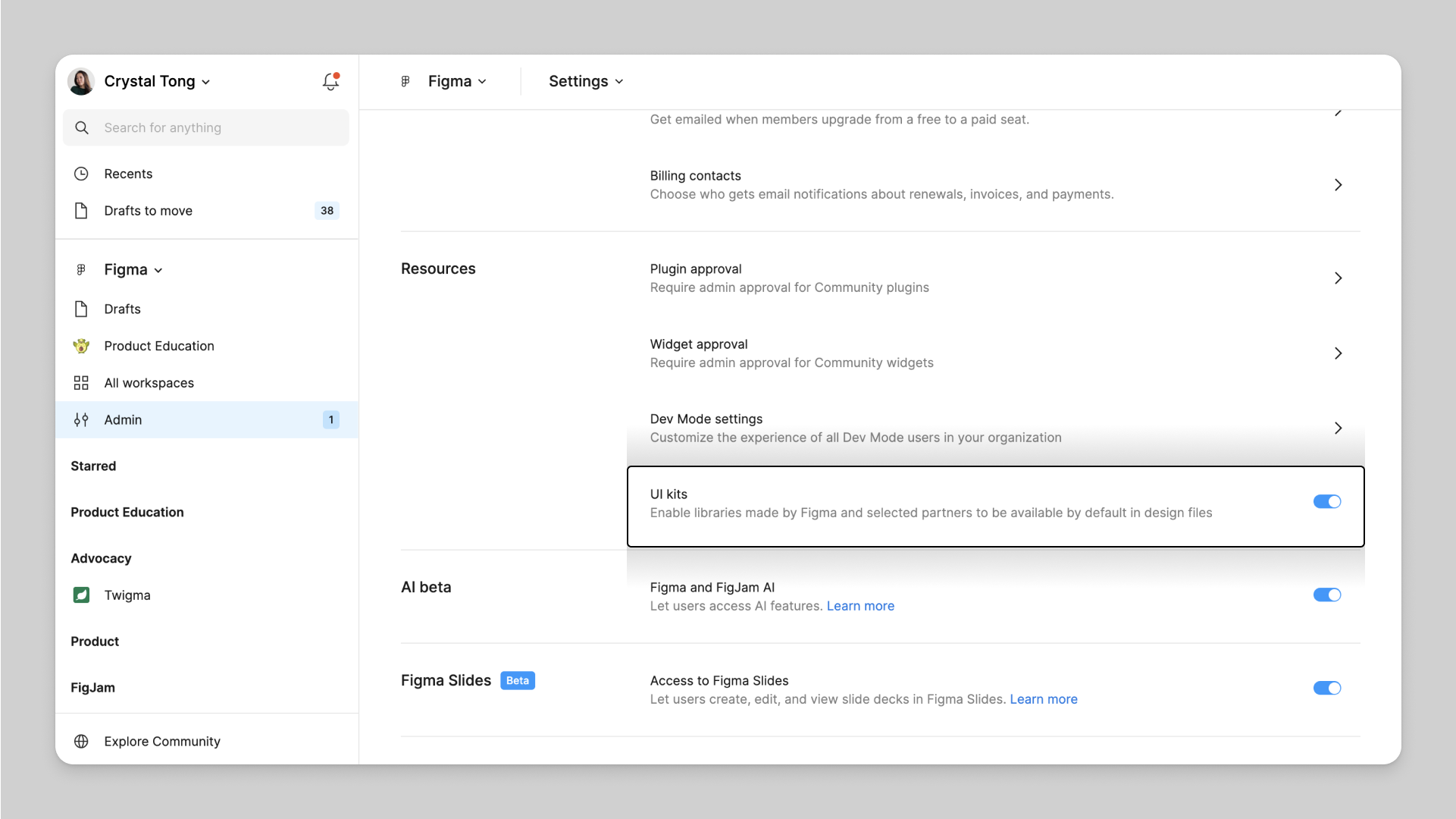Open the Figma dropdown in header
The height and width of the screenshot is (819, 1456).
[457, 81]
